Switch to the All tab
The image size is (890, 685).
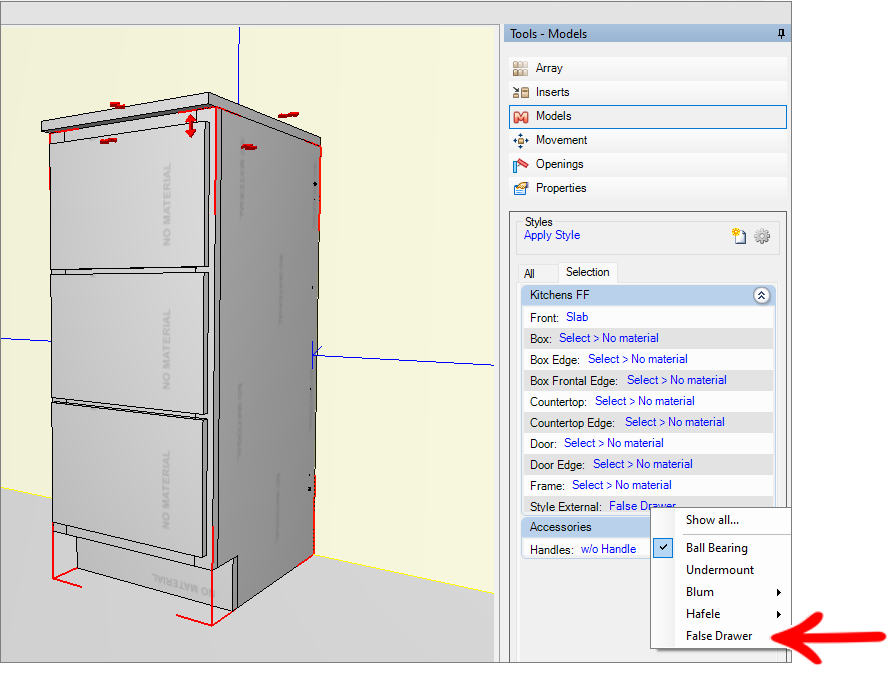(530, 274)
